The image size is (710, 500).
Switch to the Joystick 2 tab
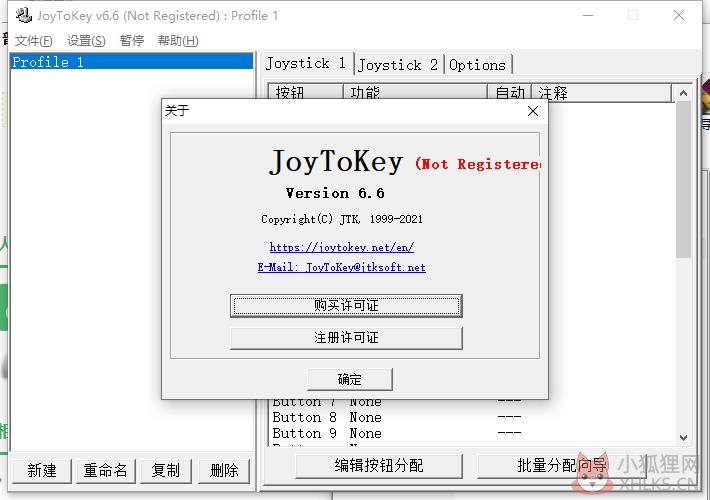398,65
